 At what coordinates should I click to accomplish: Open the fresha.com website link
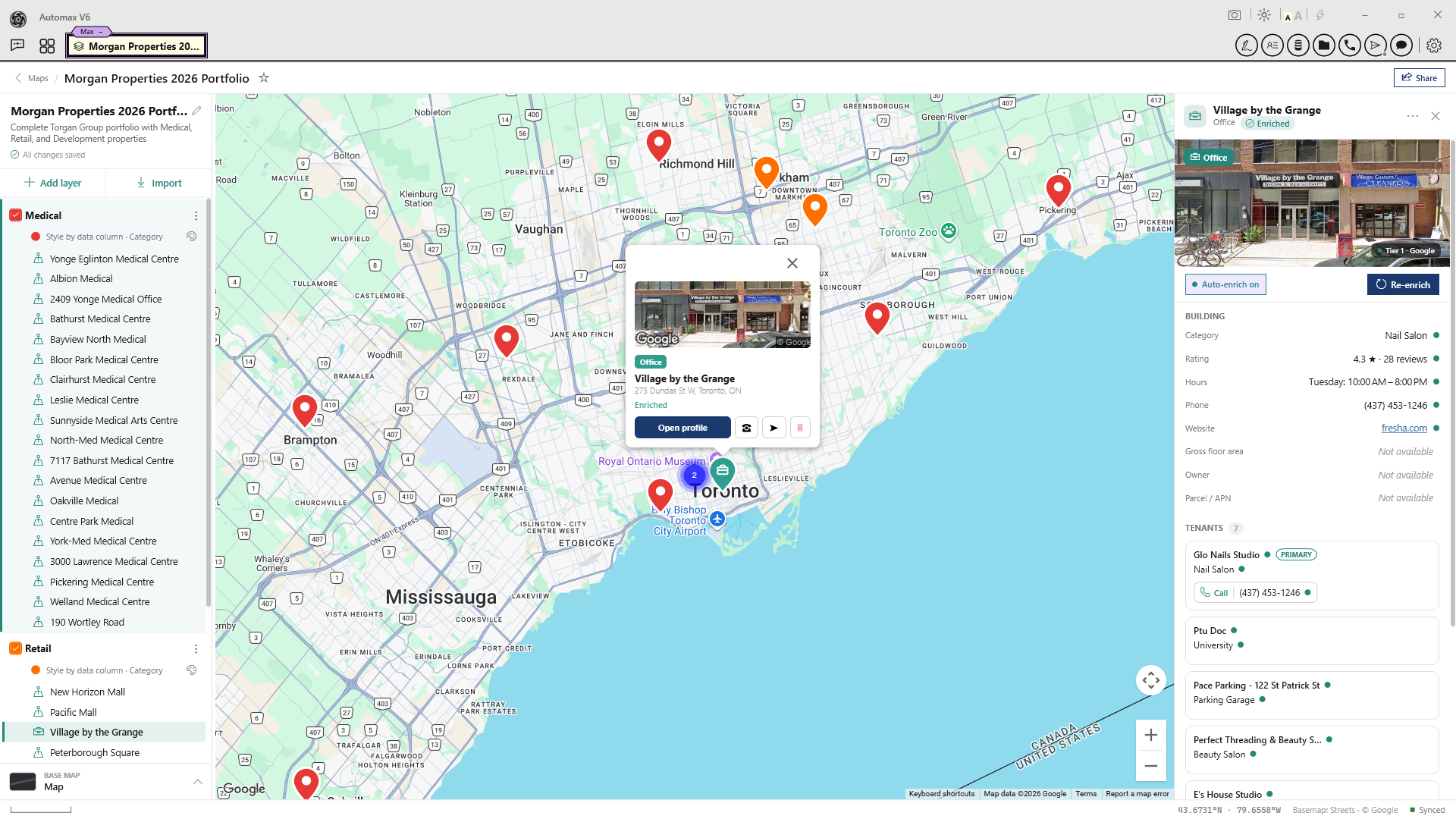[1404, 428]
